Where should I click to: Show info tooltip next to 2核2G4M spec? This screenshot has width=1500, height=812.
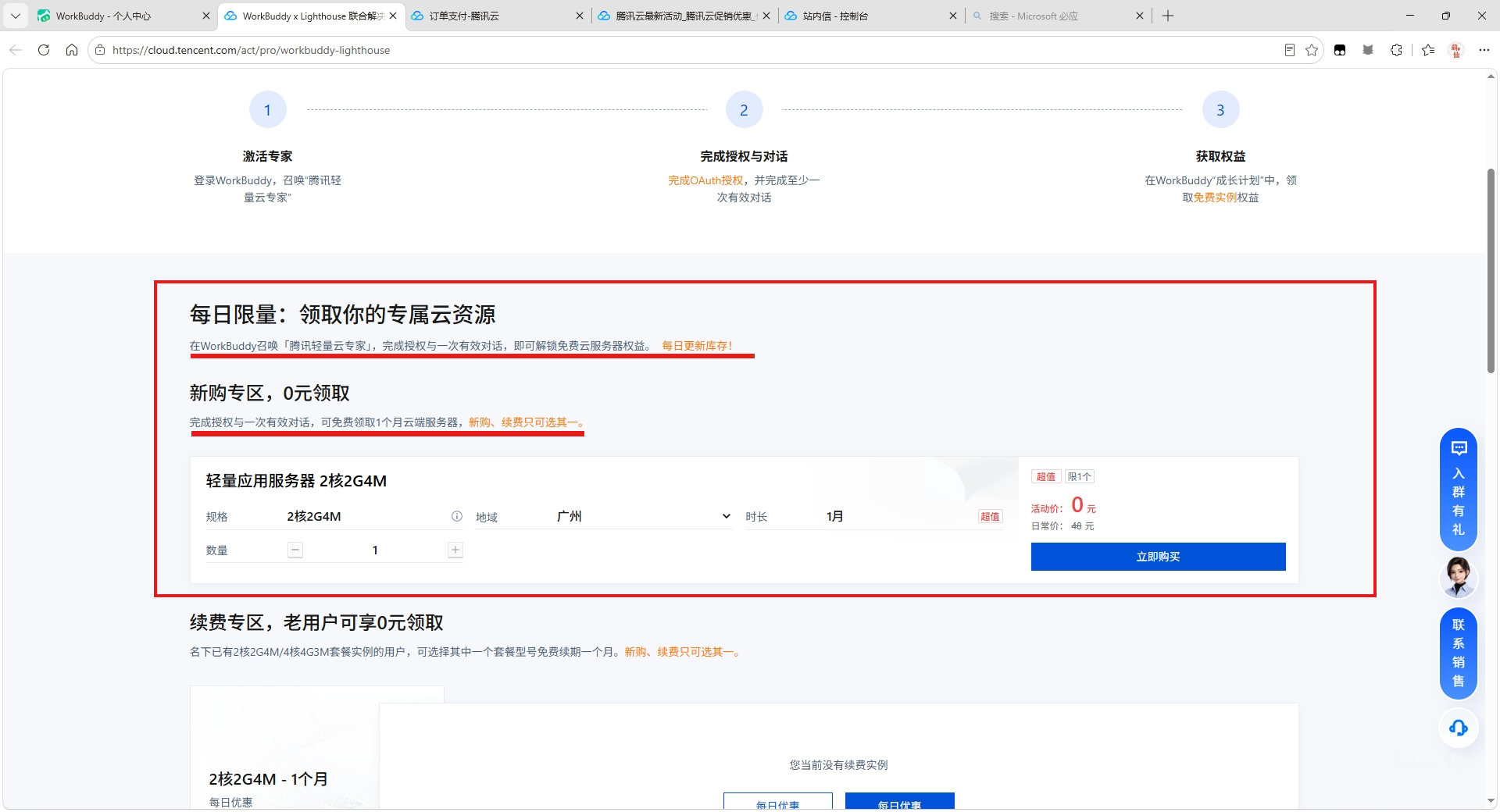(x=457, y=516)
